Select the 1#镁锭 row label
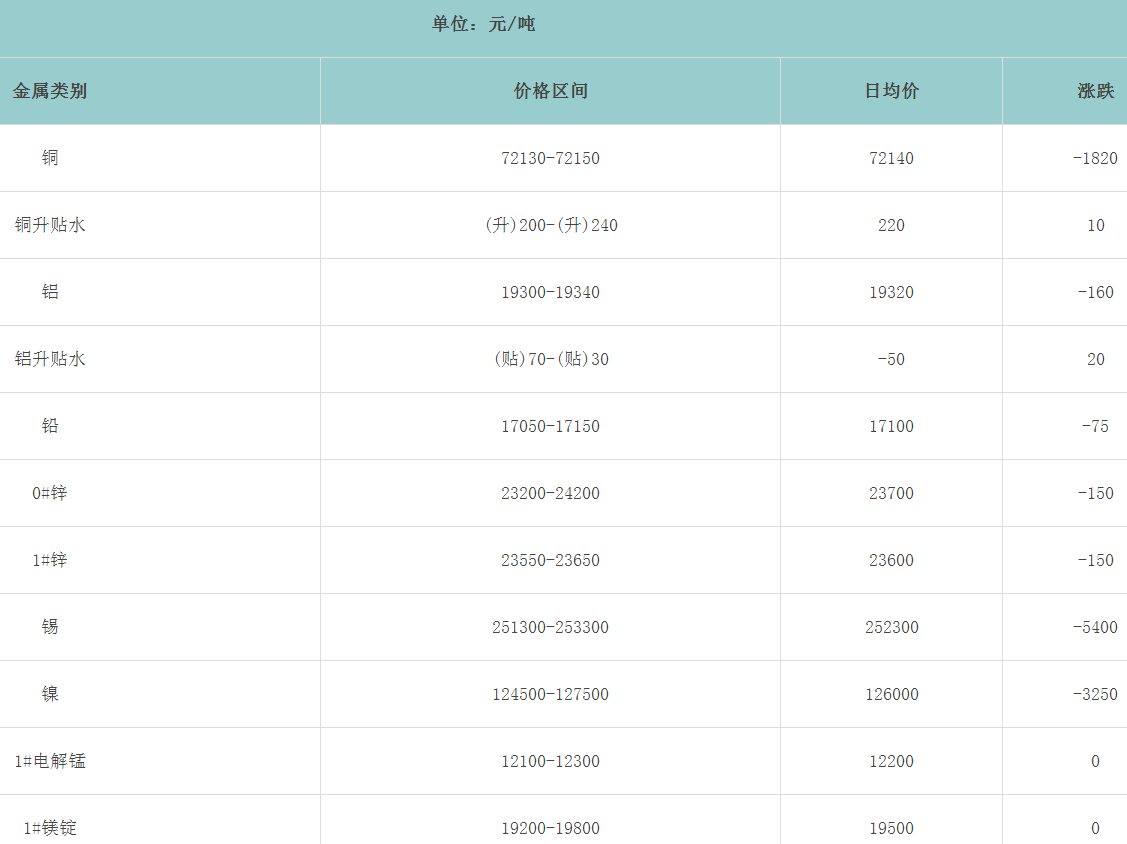Image resolution: width=1127 pixels, height=844 pixels. (x=50, y=828)
